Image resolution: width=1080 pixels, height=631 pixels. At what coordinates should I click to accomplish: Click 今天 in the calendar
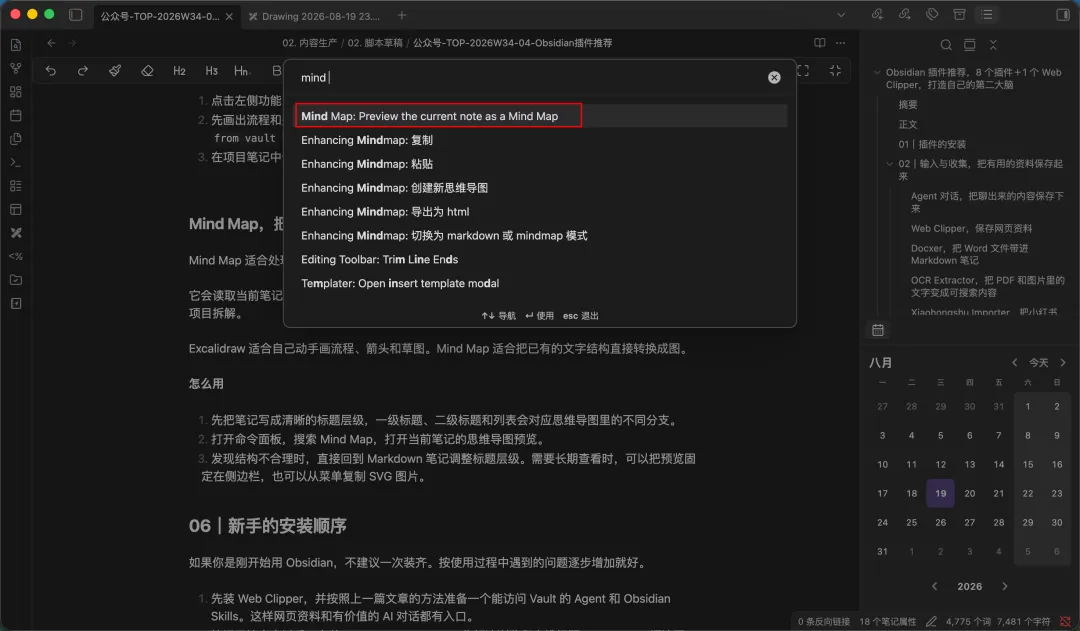[x=1039, y=362]
